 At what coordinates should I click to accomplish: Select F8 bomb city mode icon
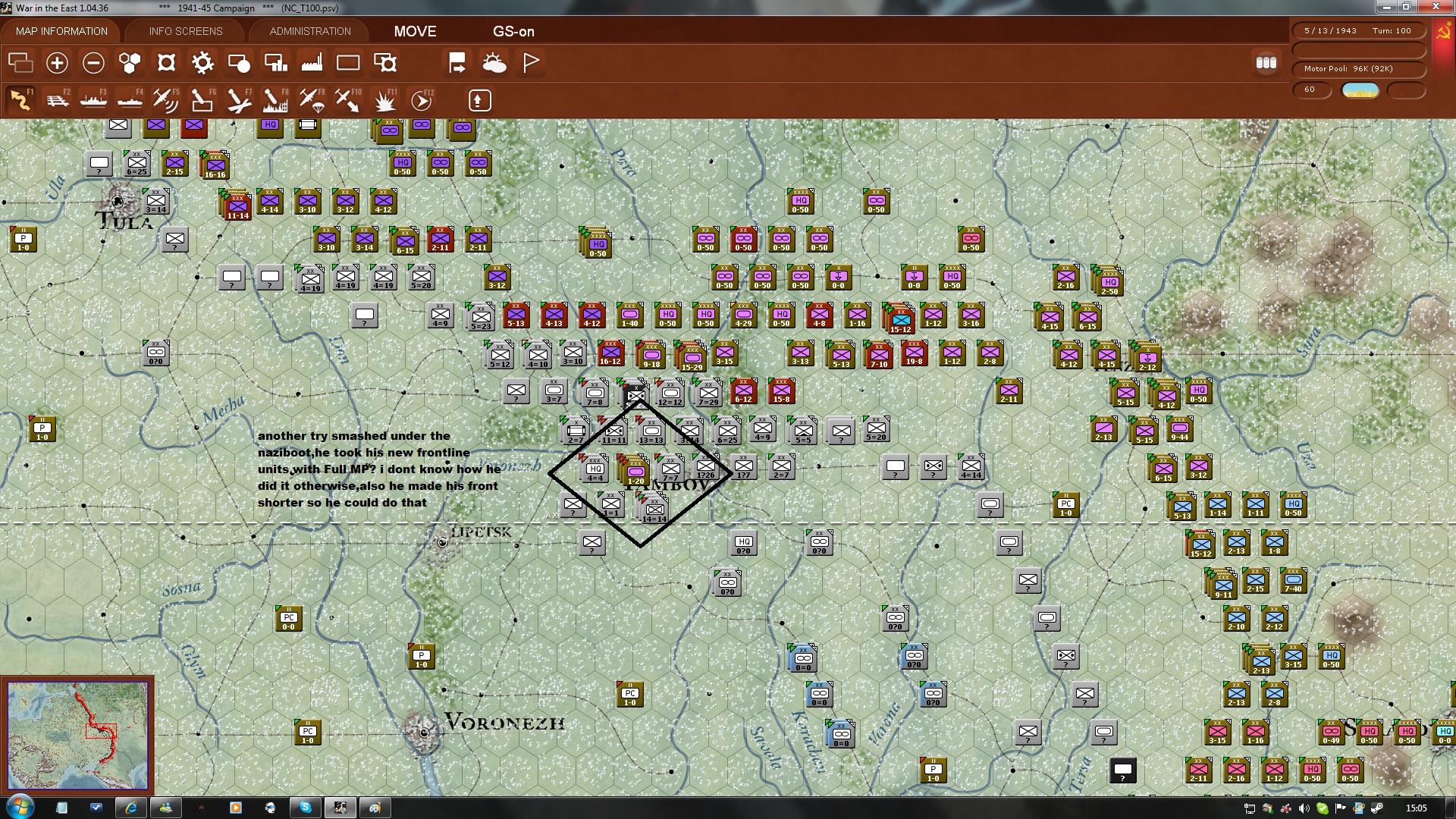[x=275, y=100]
